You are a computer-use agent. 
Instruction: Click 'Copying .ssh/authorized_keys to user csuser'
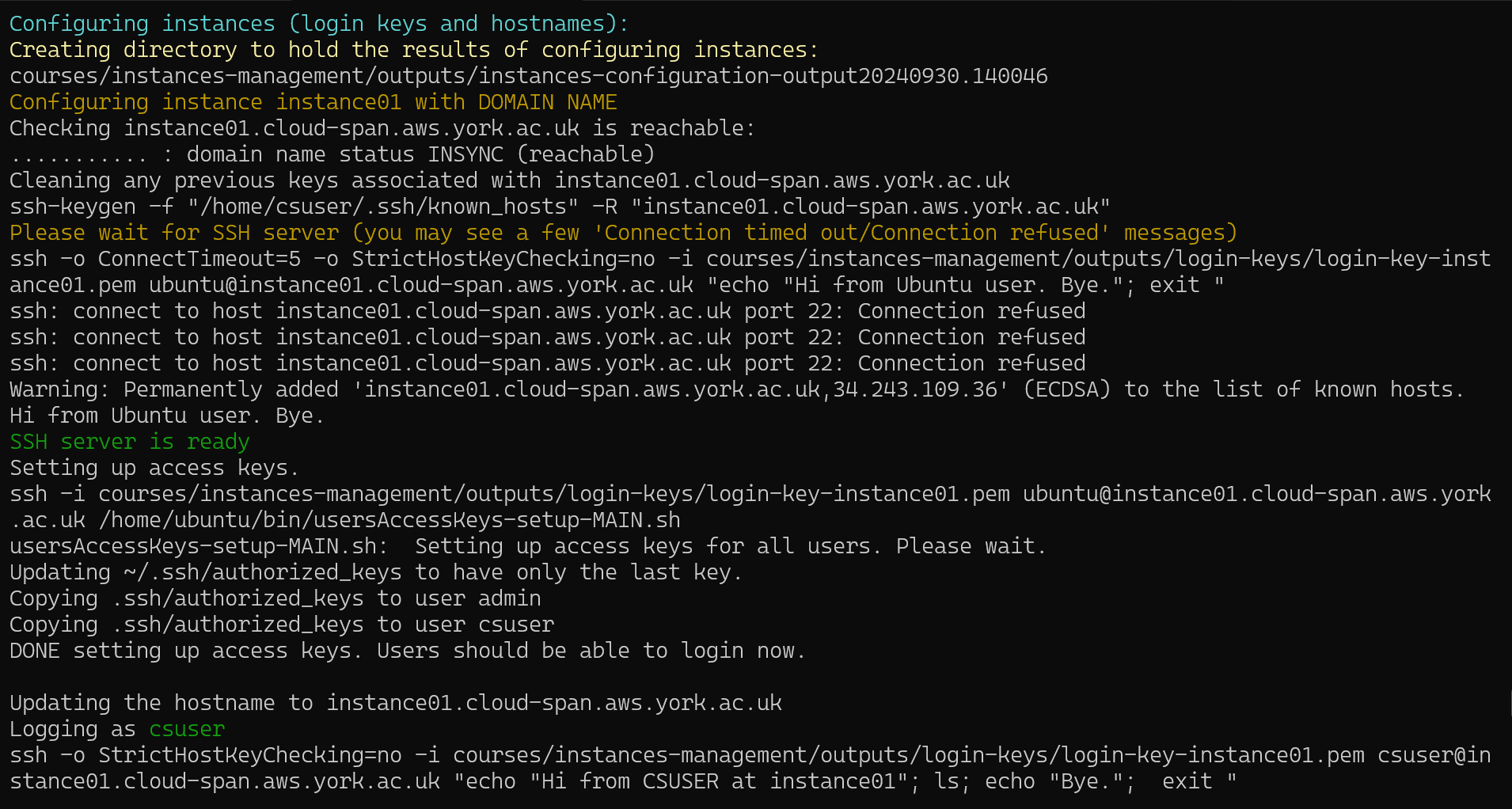281,625
